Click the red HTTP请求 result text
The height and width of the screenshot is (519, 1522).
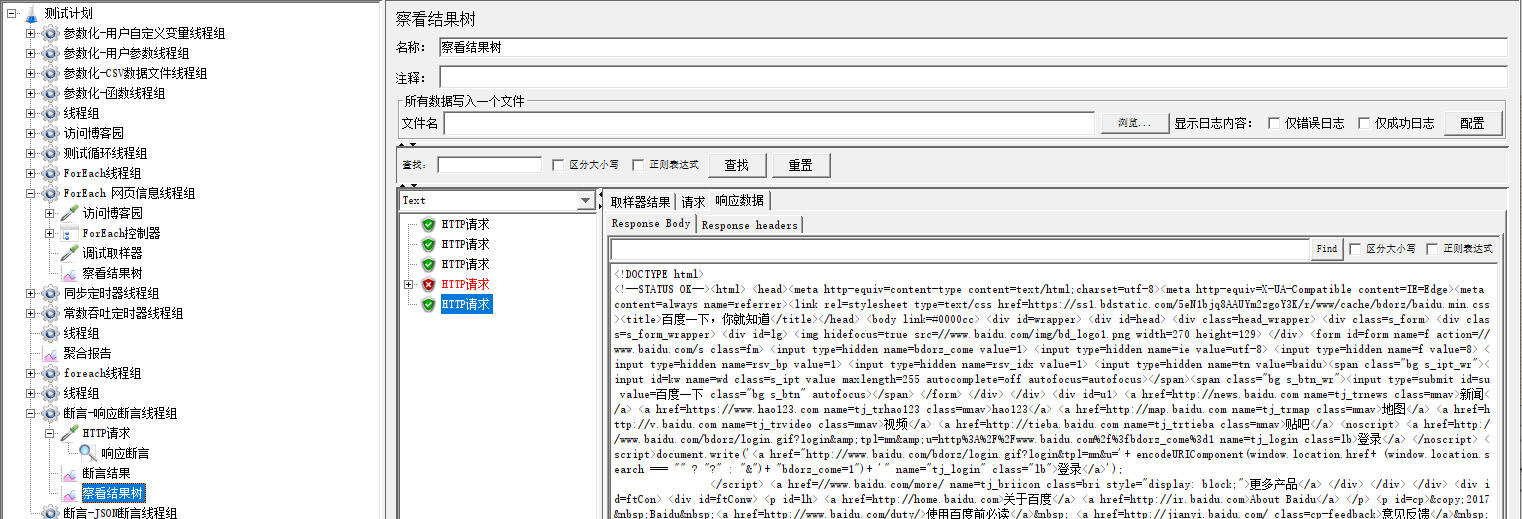pyautogui.click(x=465, y=284)
